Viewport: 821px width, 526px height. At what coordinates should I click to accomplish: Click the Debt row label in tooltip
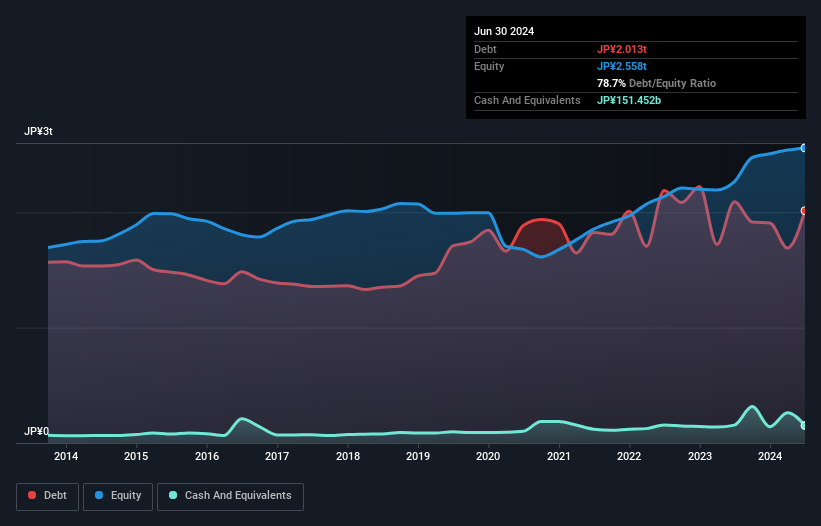click(485, 49)
